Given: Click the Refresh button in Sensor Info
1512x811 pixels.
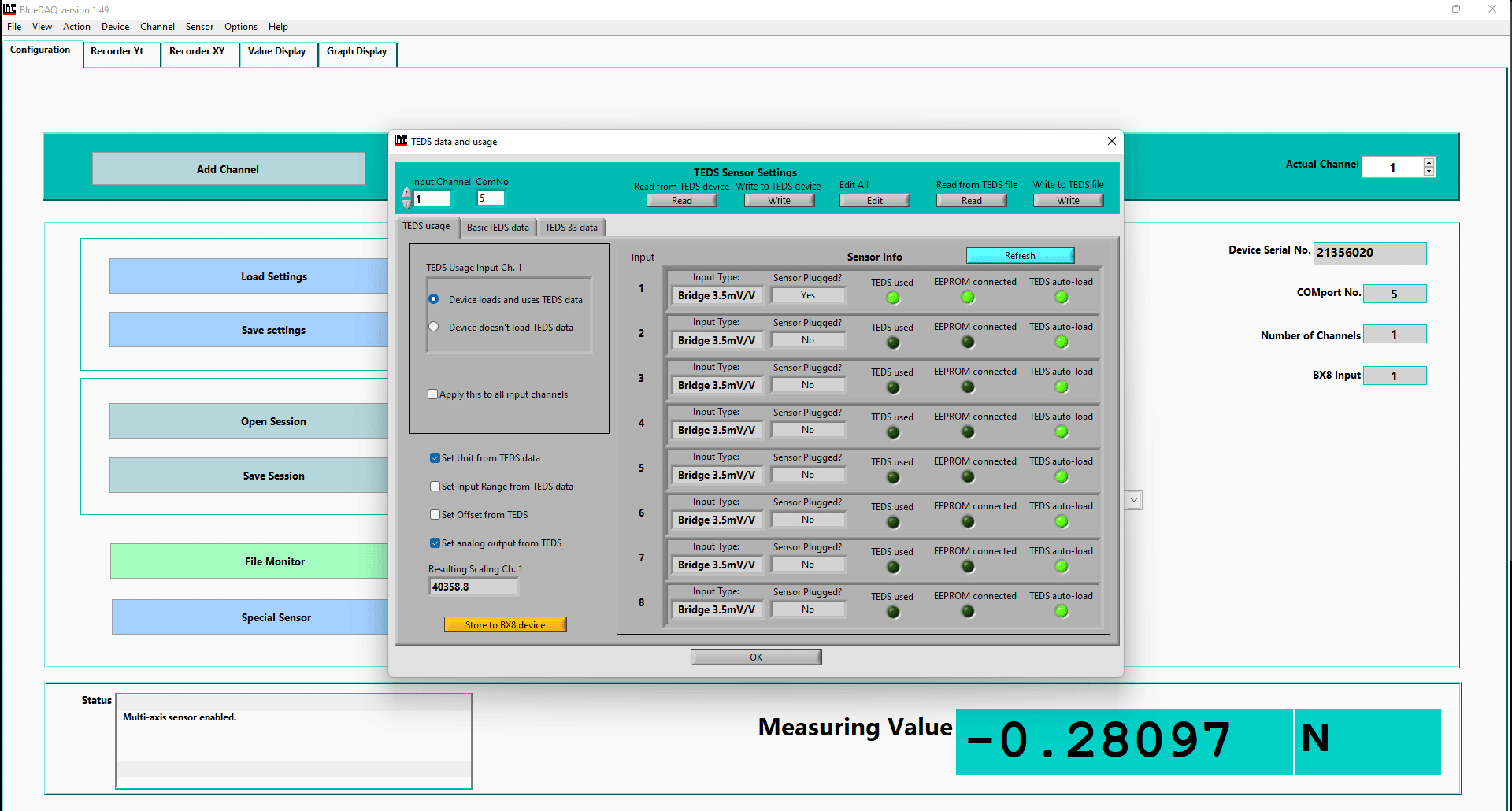Looking at the screenshot, I should 1020,256.
